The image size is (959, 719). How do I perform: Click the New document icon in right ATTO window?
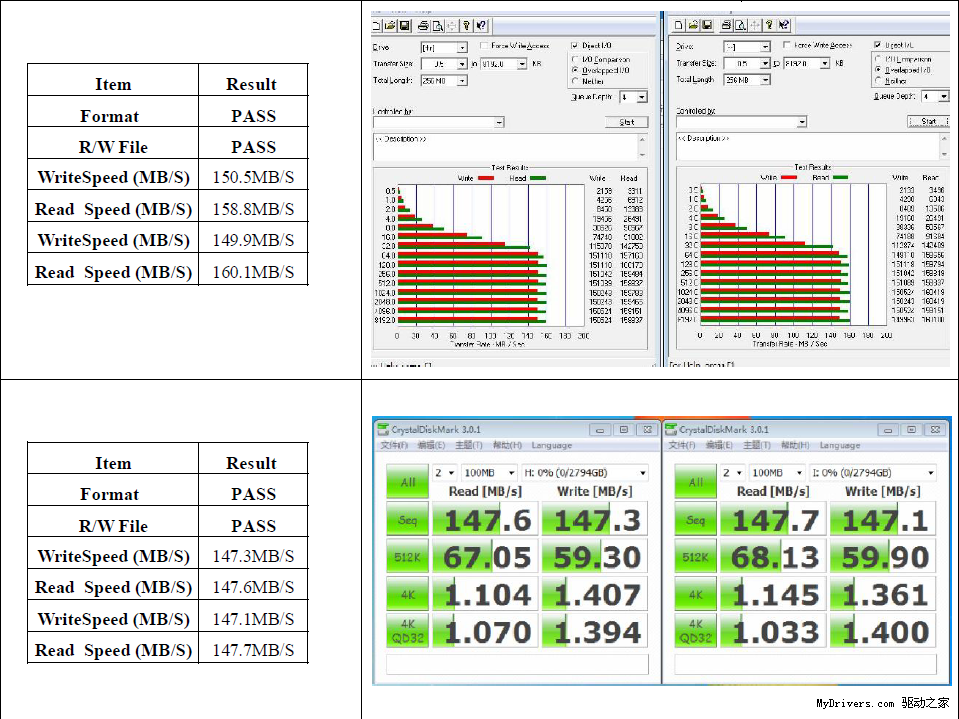point(678,25)
